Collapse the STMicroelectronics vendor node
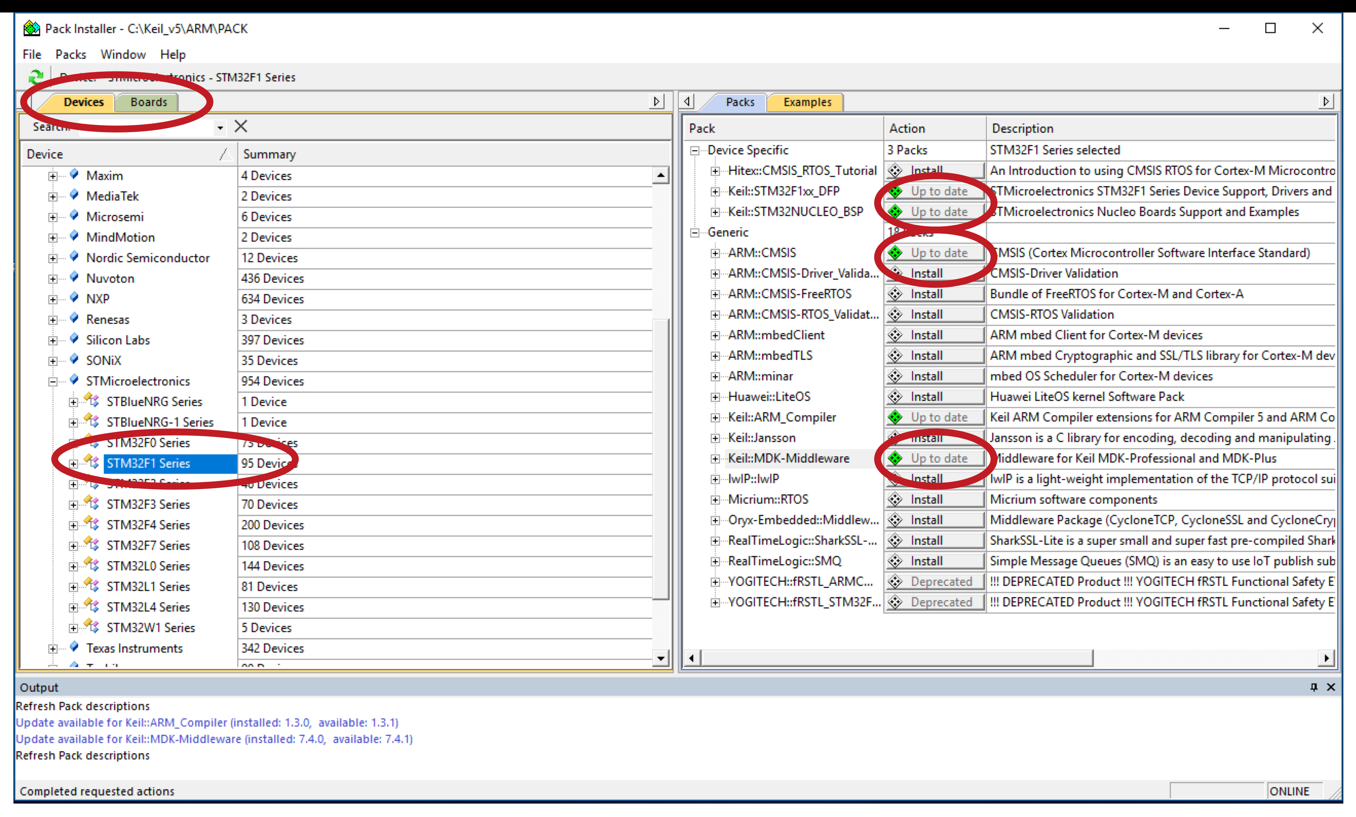Screen dimensions: 1356x817 53,381
